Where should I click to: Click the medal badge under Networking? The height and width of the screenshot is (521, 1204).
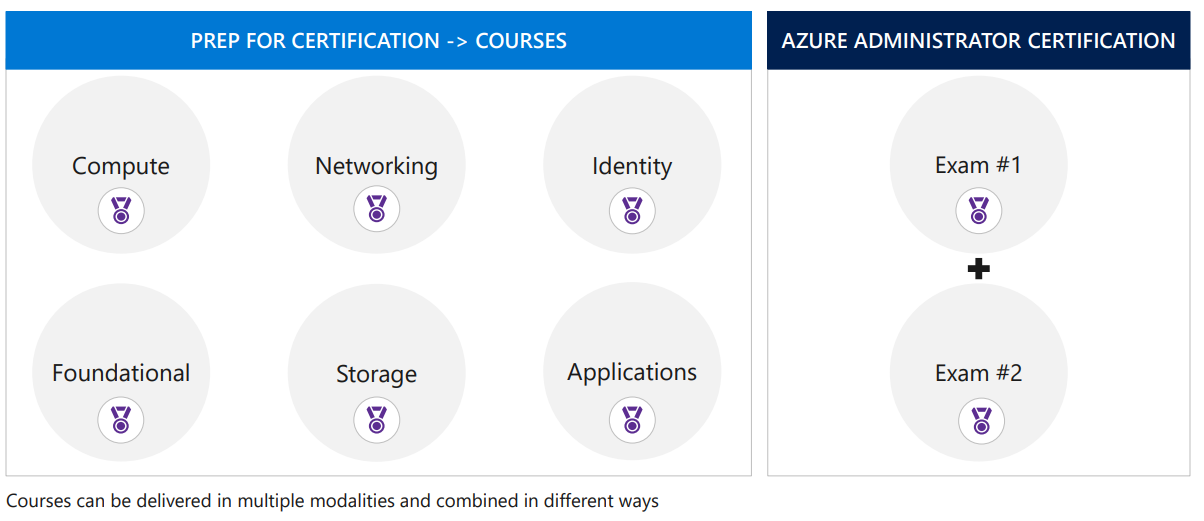coord(377,210)
